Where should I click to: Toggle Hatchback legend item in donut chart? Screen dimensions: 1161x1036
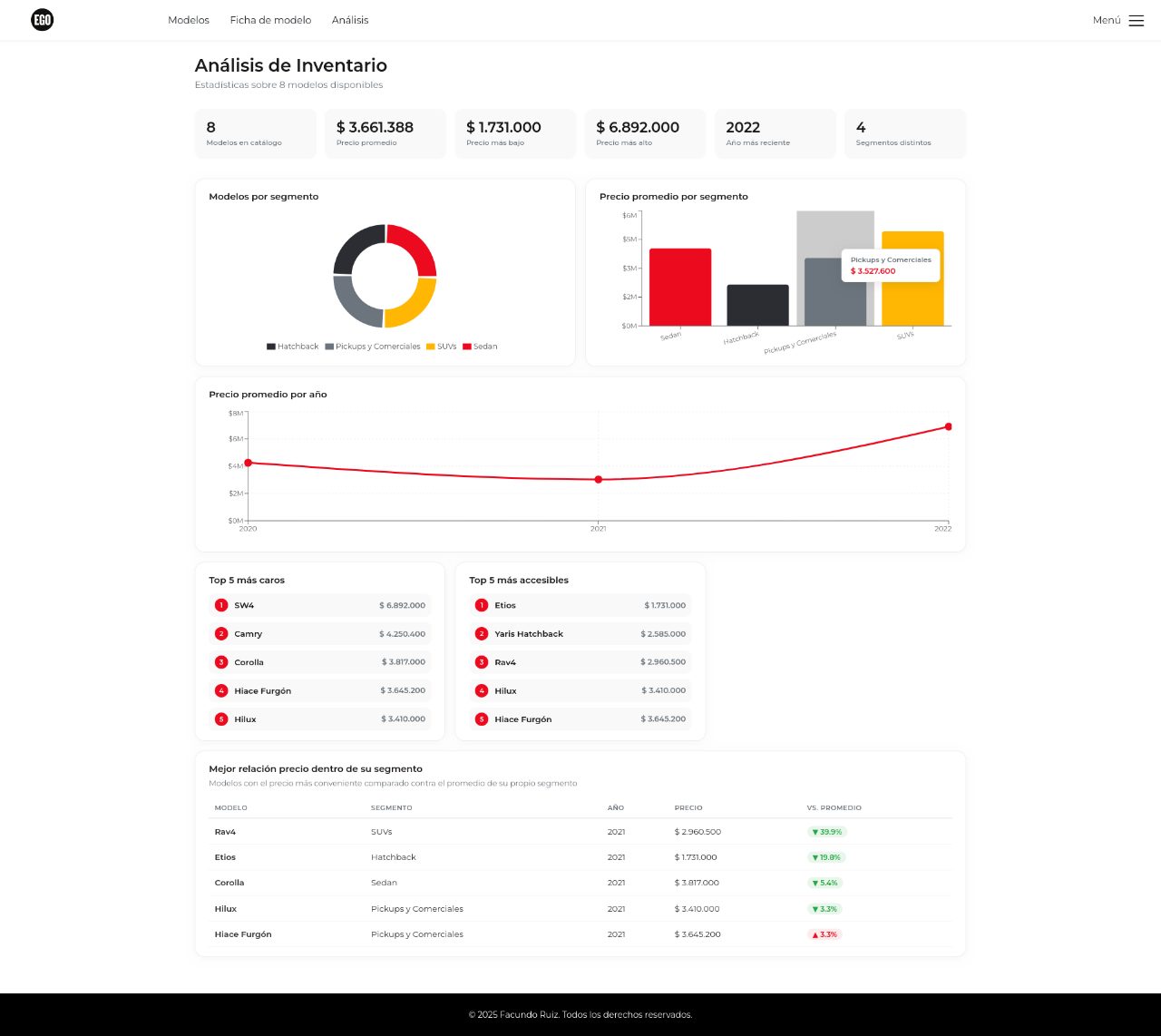click(x=292, y=347)
